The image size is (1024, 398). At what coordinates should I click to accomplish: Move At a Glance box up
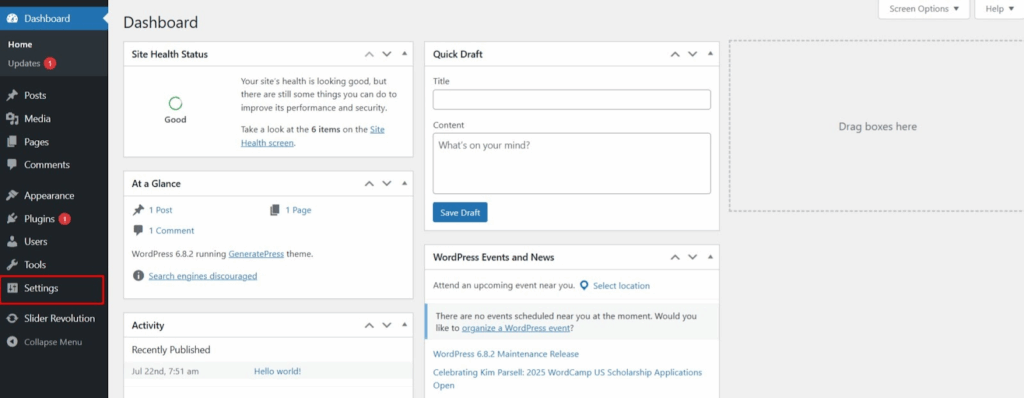click(x=370, y=184)
